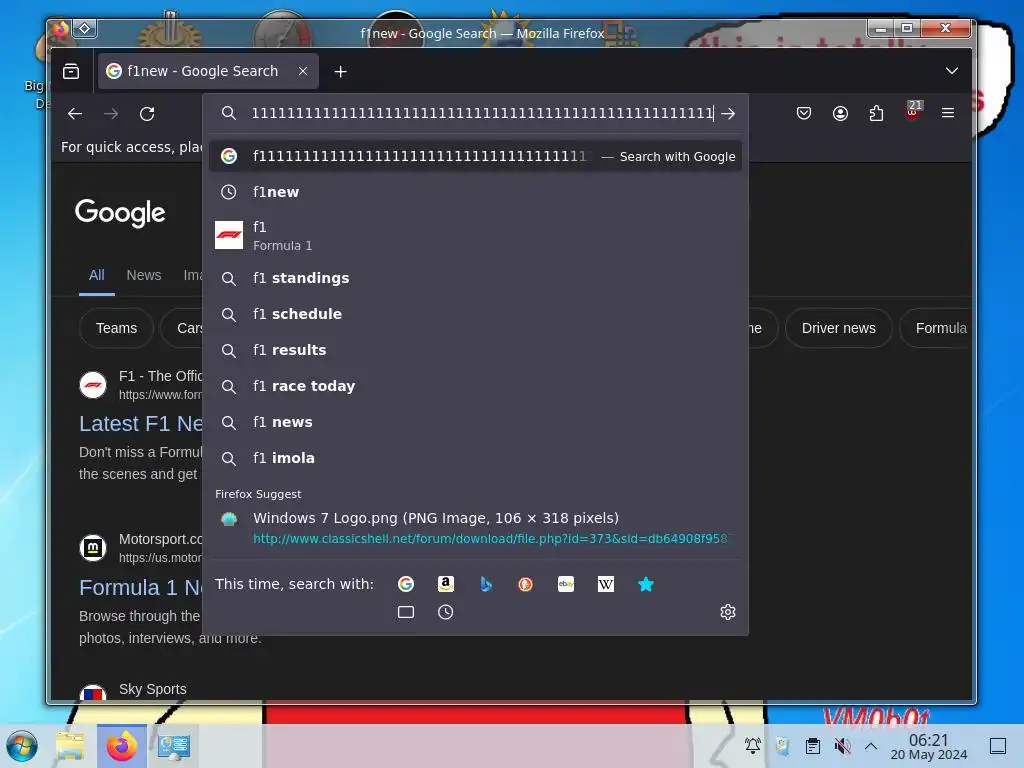This screenshot has width=1024, height=768.
Task: Open the Formula 1 News Motorsport result
Action: (x=141, y=588)
